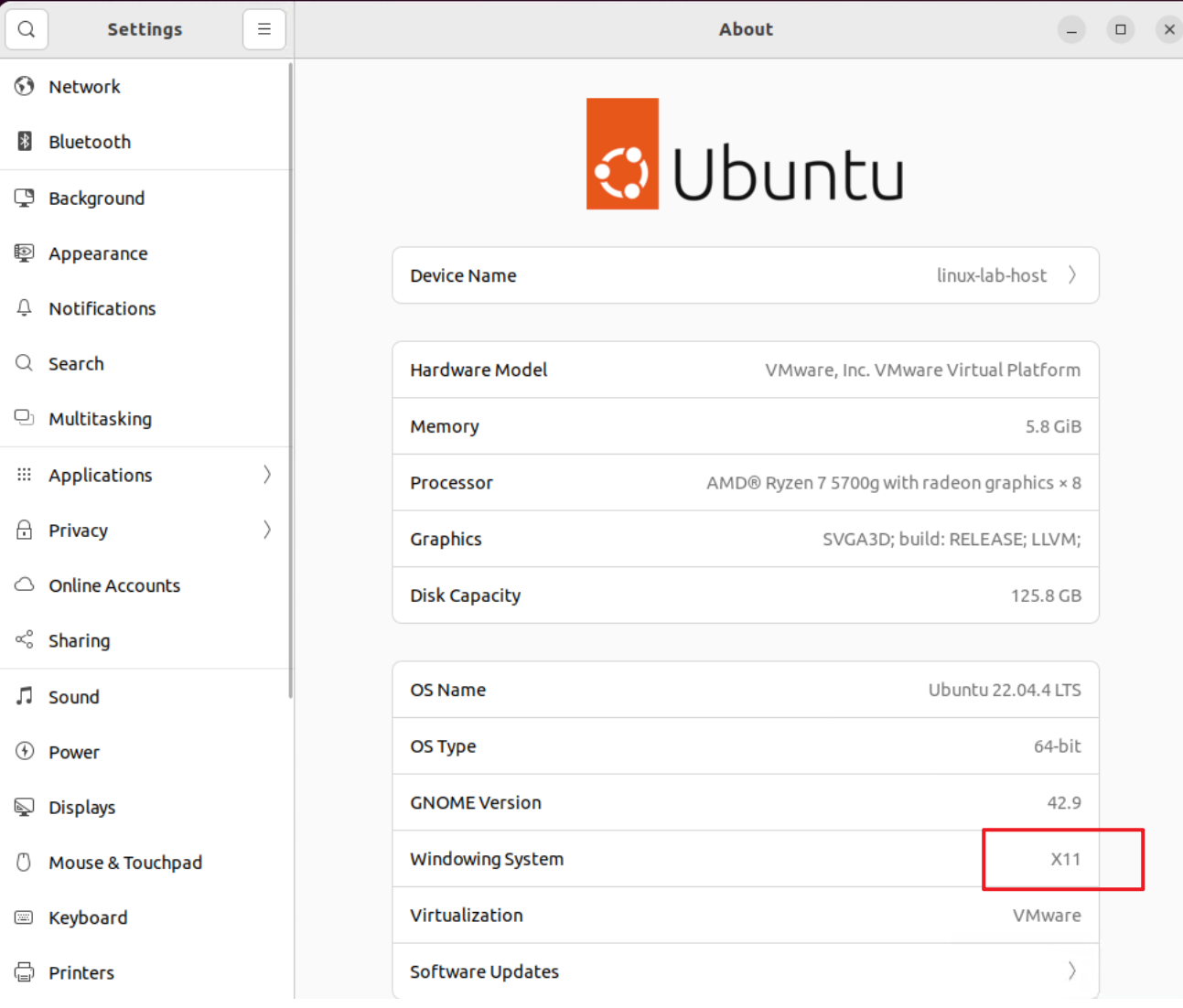
Task: Click the About title in header bar
Action: click(x=746, y=29)
